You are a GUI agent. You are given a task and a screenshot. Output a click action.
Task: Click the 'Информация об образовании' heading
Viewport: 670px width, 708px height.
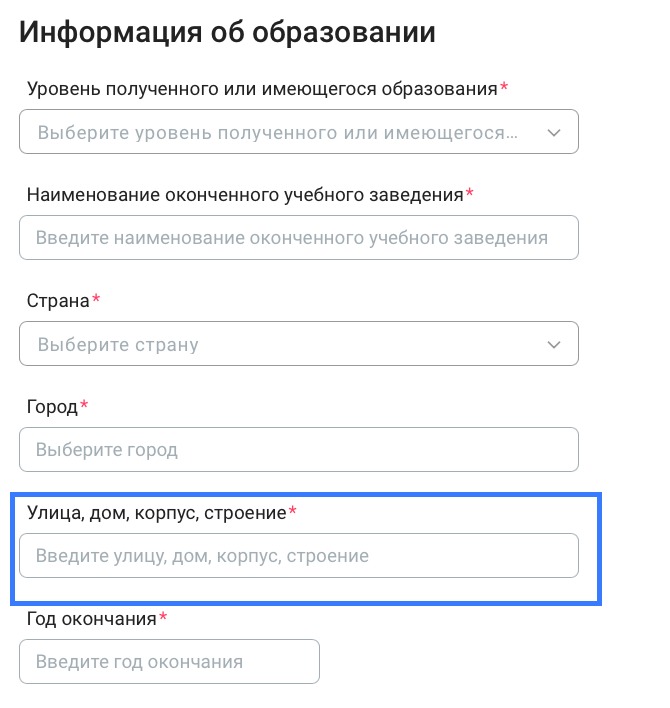(228, 32)
